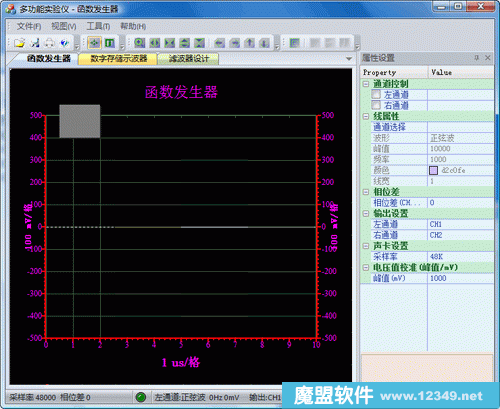Click the 采样率 value 48K field
Image resolution: width=500 pixels, height=409 pixels.
coord(460,257)
